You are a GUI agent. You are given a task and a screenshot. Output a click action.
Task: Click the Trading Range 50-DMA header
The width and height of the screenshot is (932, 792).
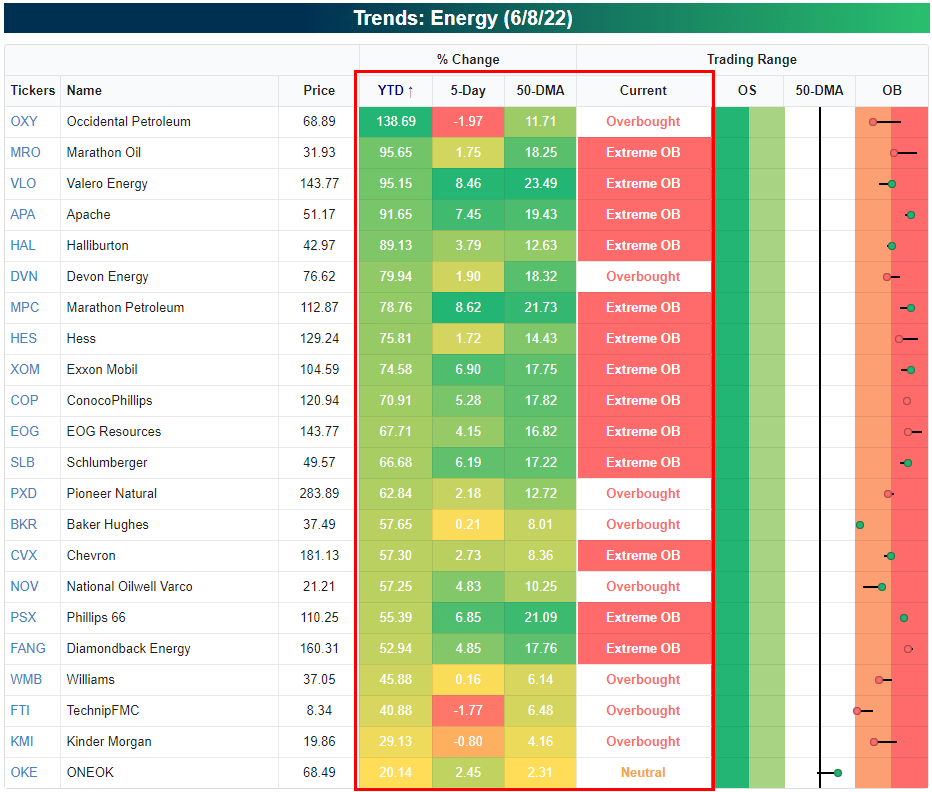819,90
